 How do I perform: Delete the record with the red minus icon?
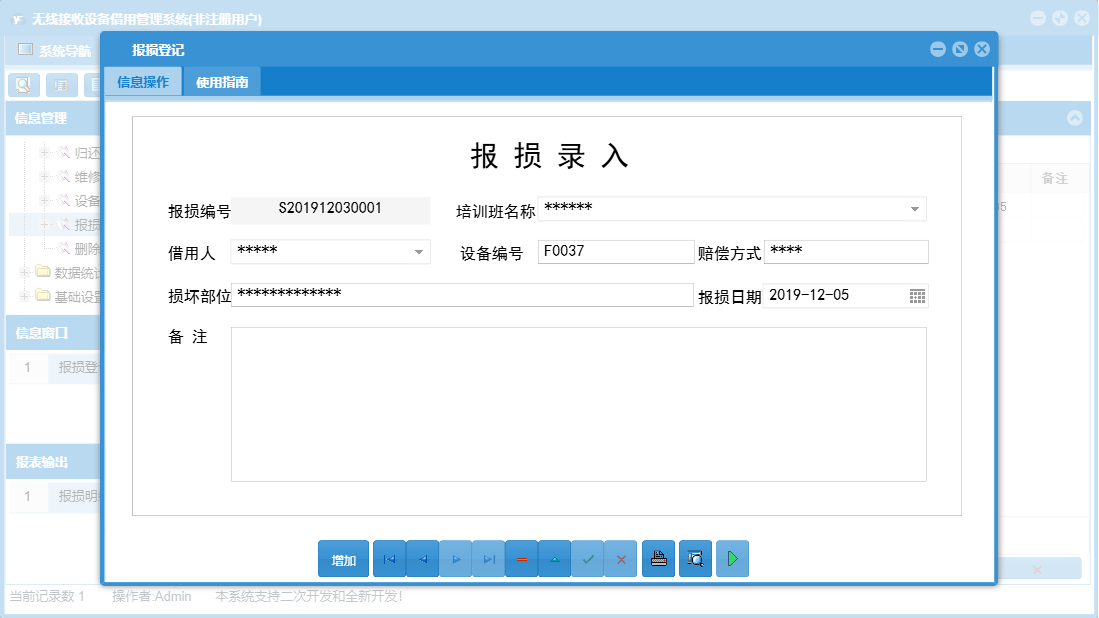click(521, 558)
